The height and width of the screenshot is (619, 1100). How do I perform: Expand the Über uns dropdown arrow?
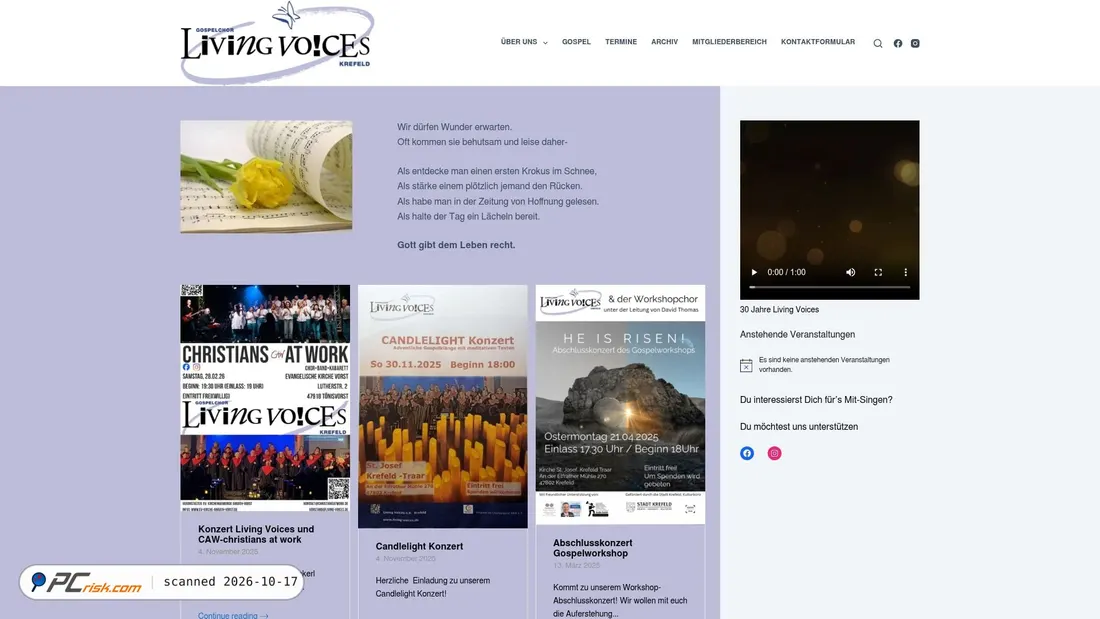pos(545,43)
